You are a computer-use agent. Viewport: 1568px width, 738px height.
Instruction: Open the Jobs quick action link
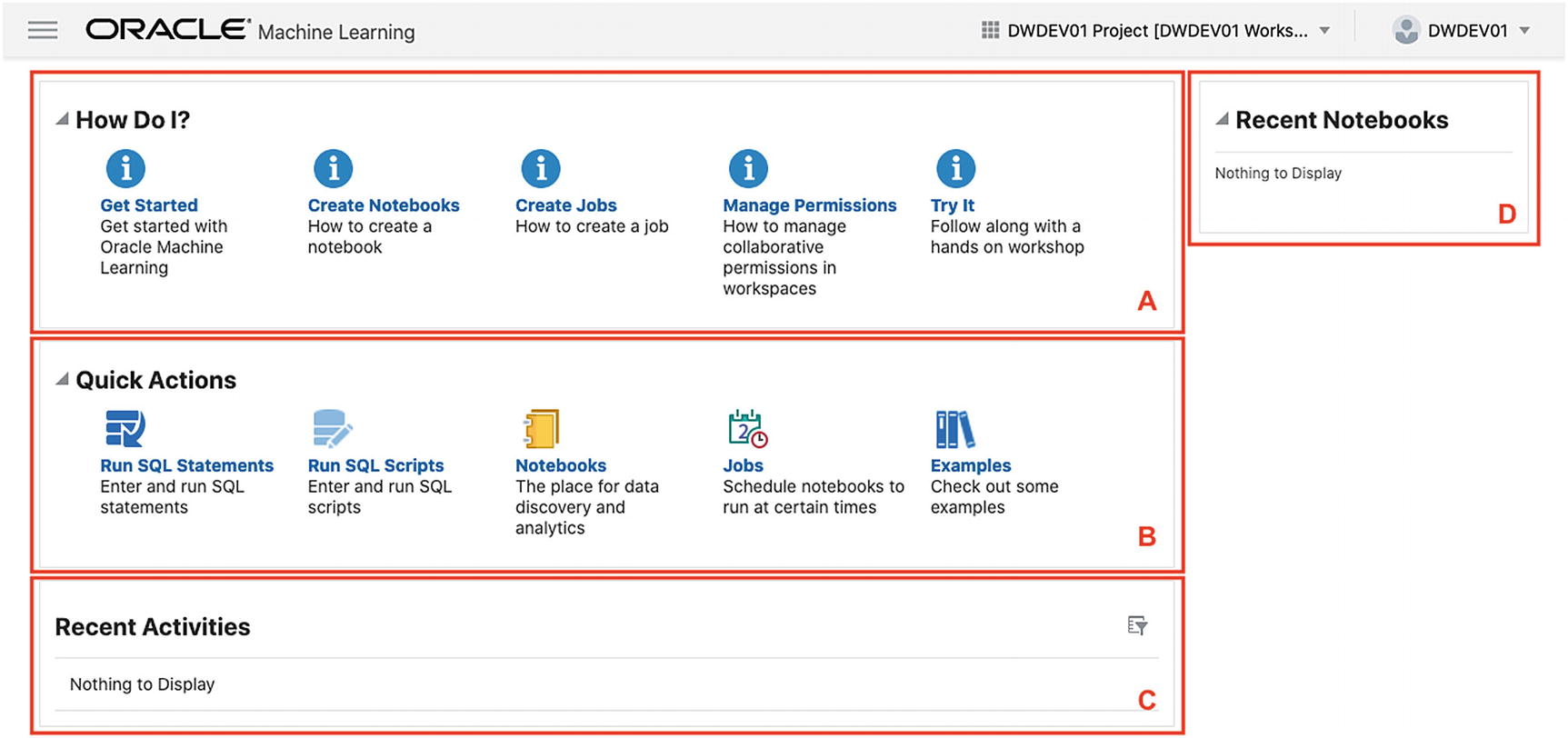pos(744,465)
